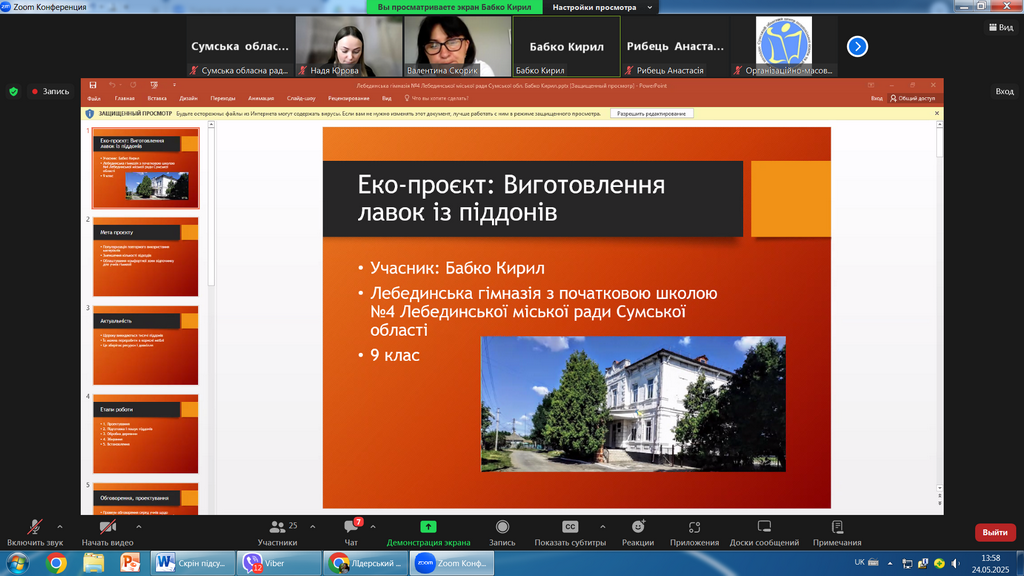Open the Дизайн ribbon tab
Image resolution: width=1024 pixels, height=576 pixels.
tap(188, 99)
